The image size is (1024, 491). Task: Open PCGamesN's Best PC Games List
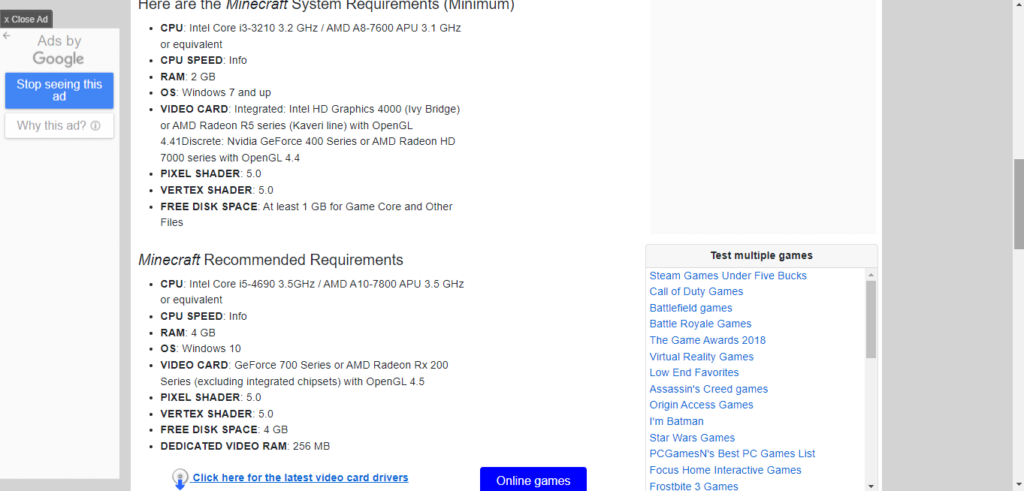point(732,453)
